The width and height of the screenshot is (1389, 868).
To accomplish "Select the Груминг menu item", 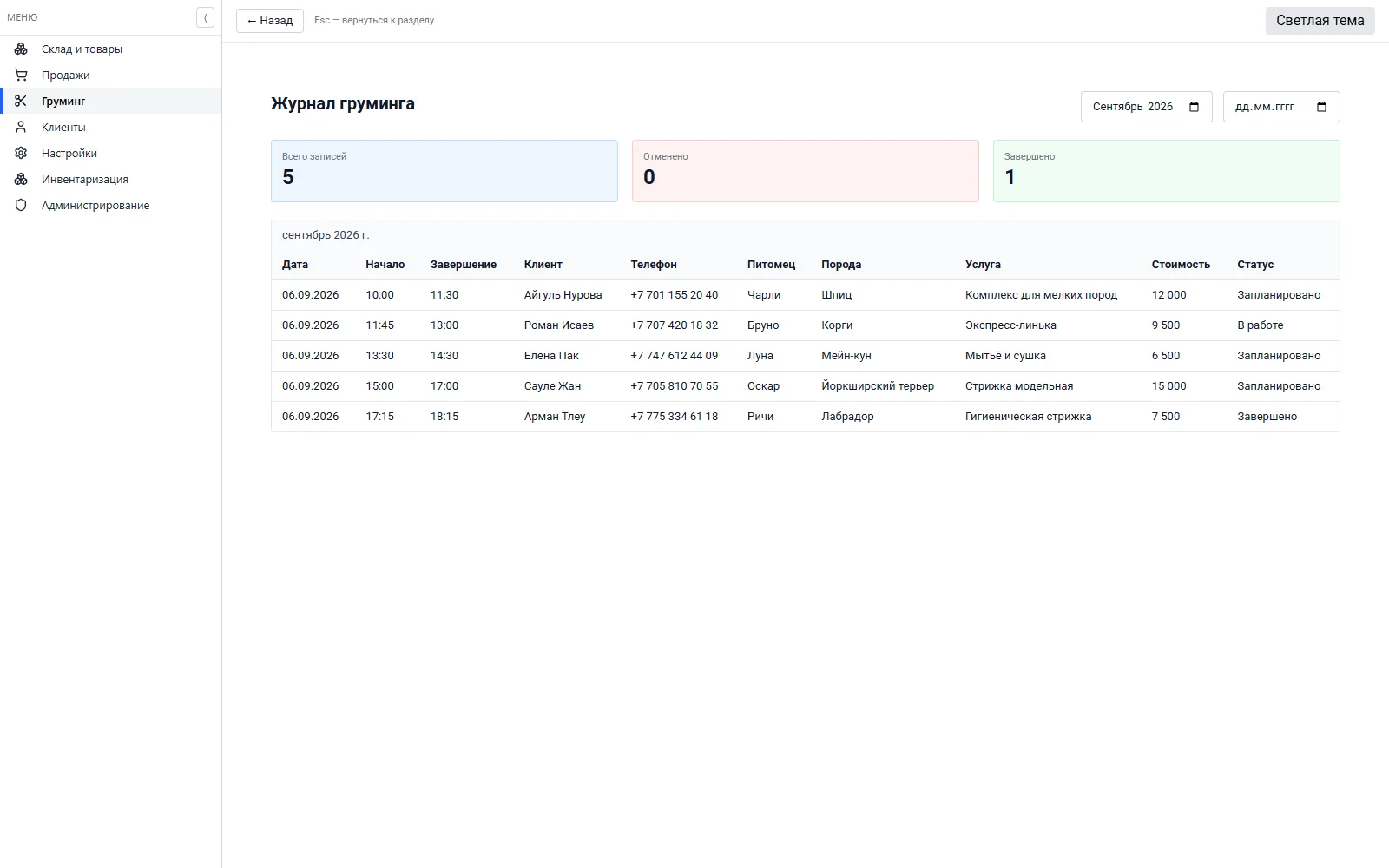I will point(110,101).
